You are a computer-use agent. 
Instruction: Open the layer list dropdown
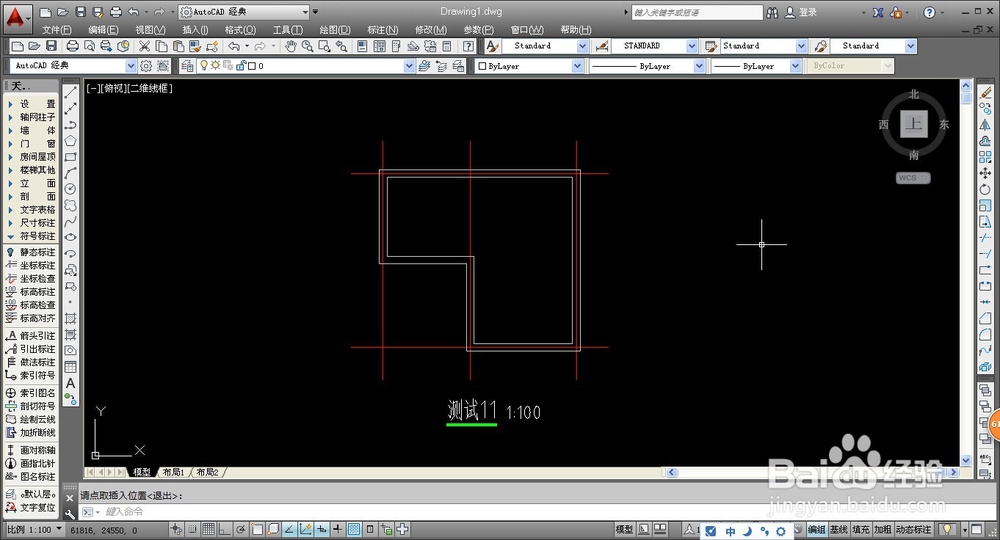tap(409, 66)
